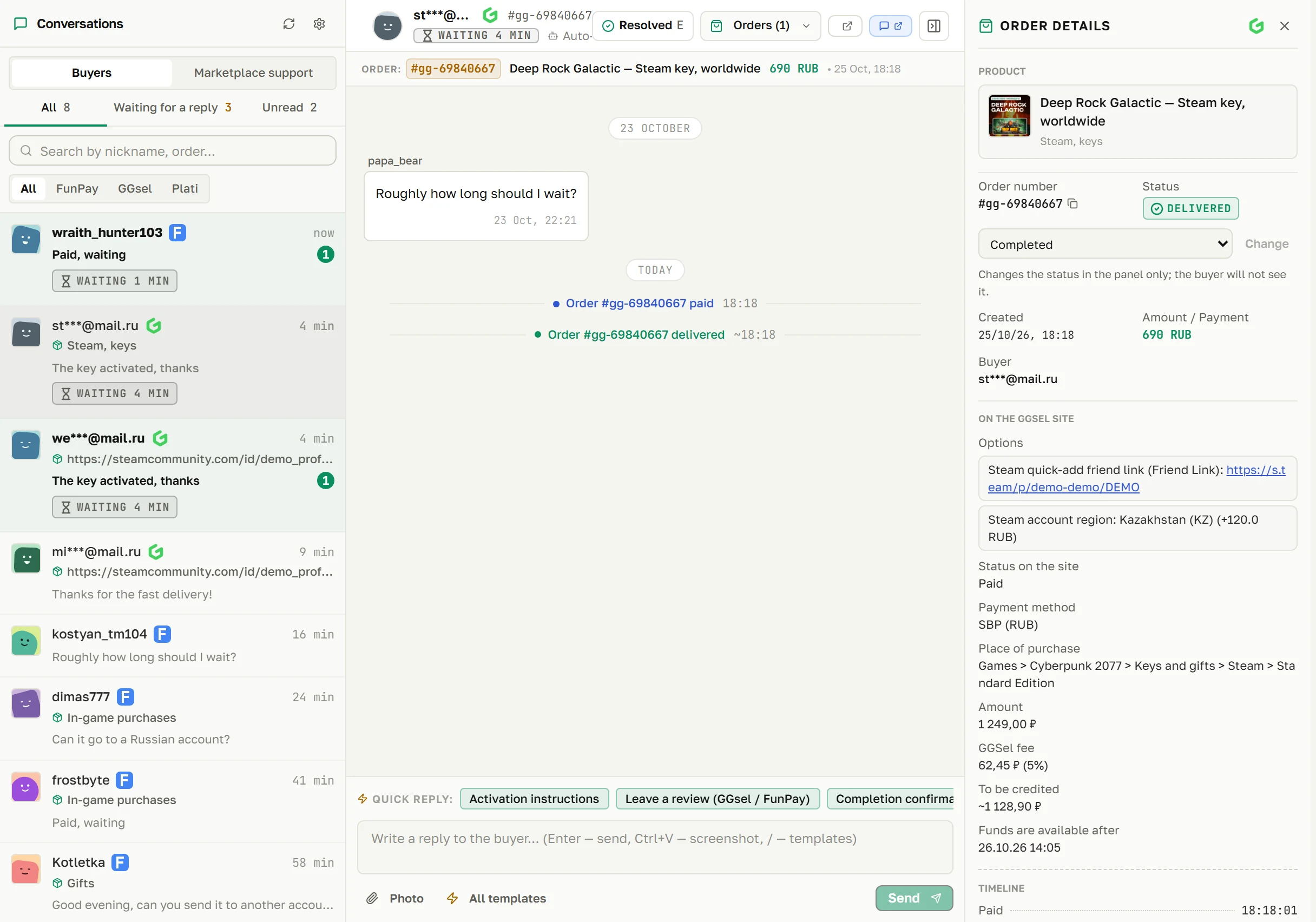This screenshot has height=922, width=1316.
Task: Click FunPay badge next to frostbyte
Action: [x=124, y=780]
